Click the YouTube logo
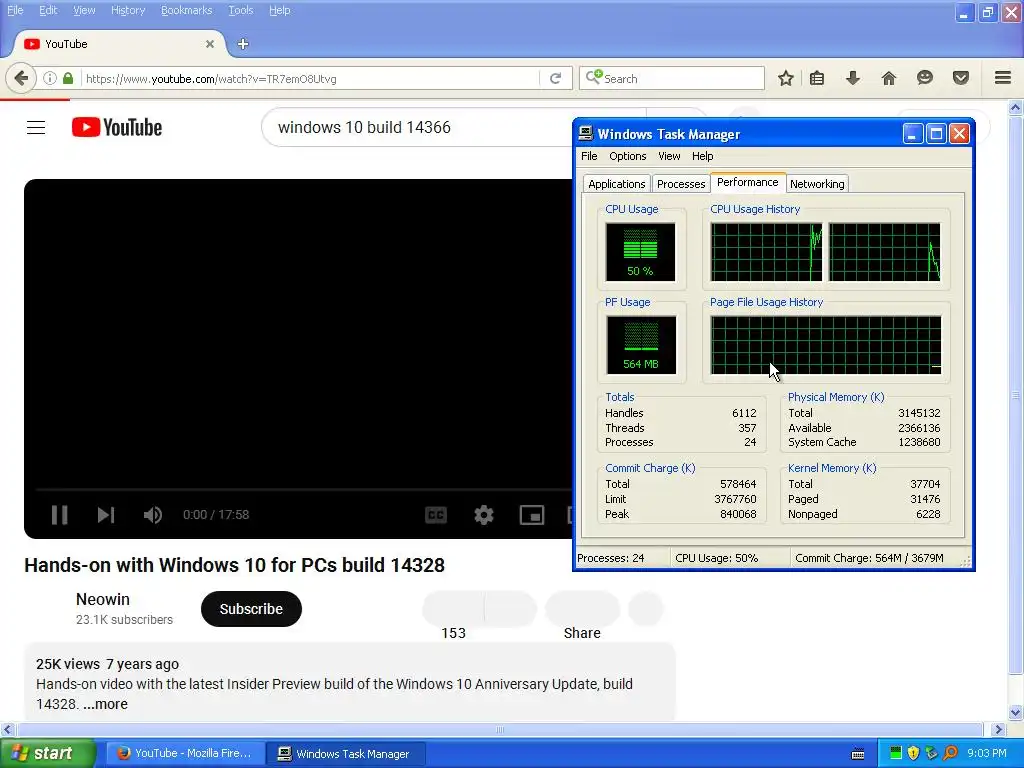 click(117, 127)
